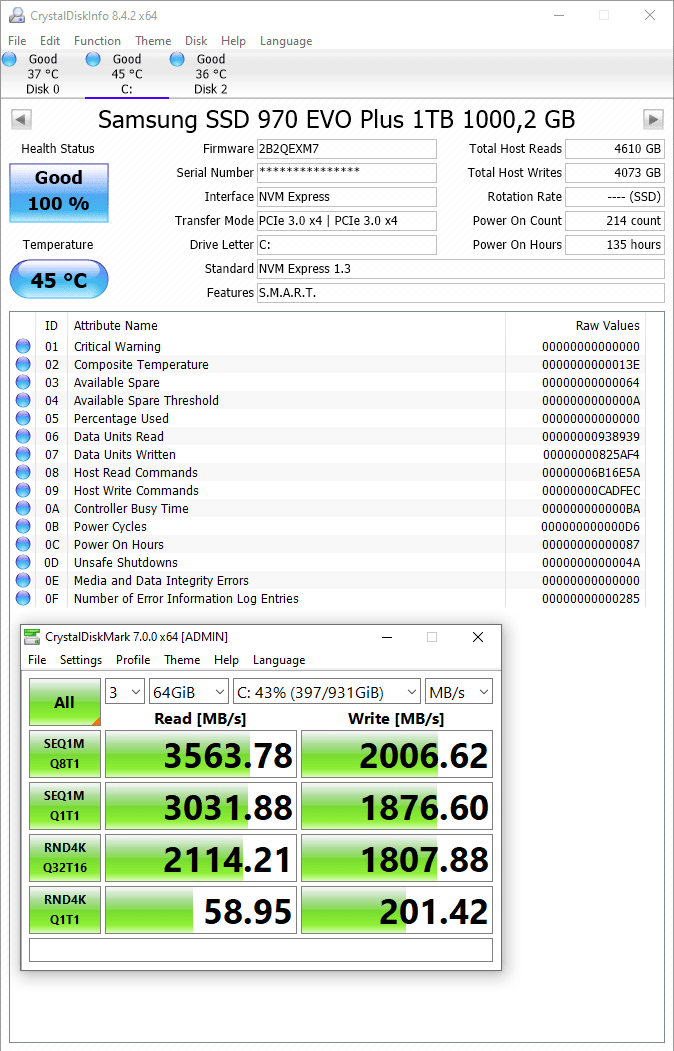Open Profile menu in CrystalDiskMark

133,660
